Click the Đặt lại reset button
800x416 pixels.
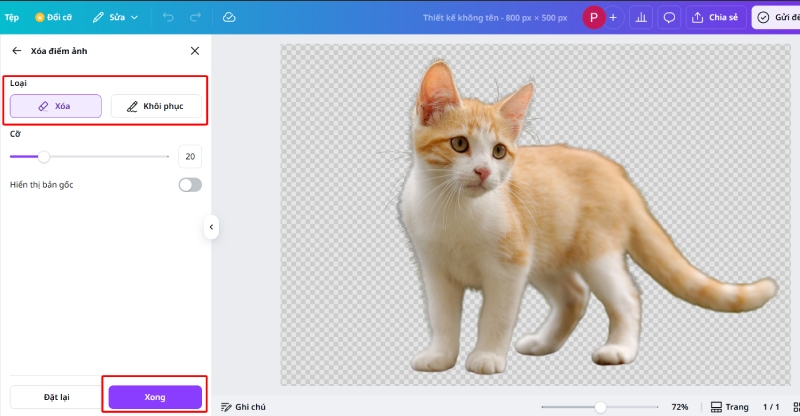coord(55,397)
